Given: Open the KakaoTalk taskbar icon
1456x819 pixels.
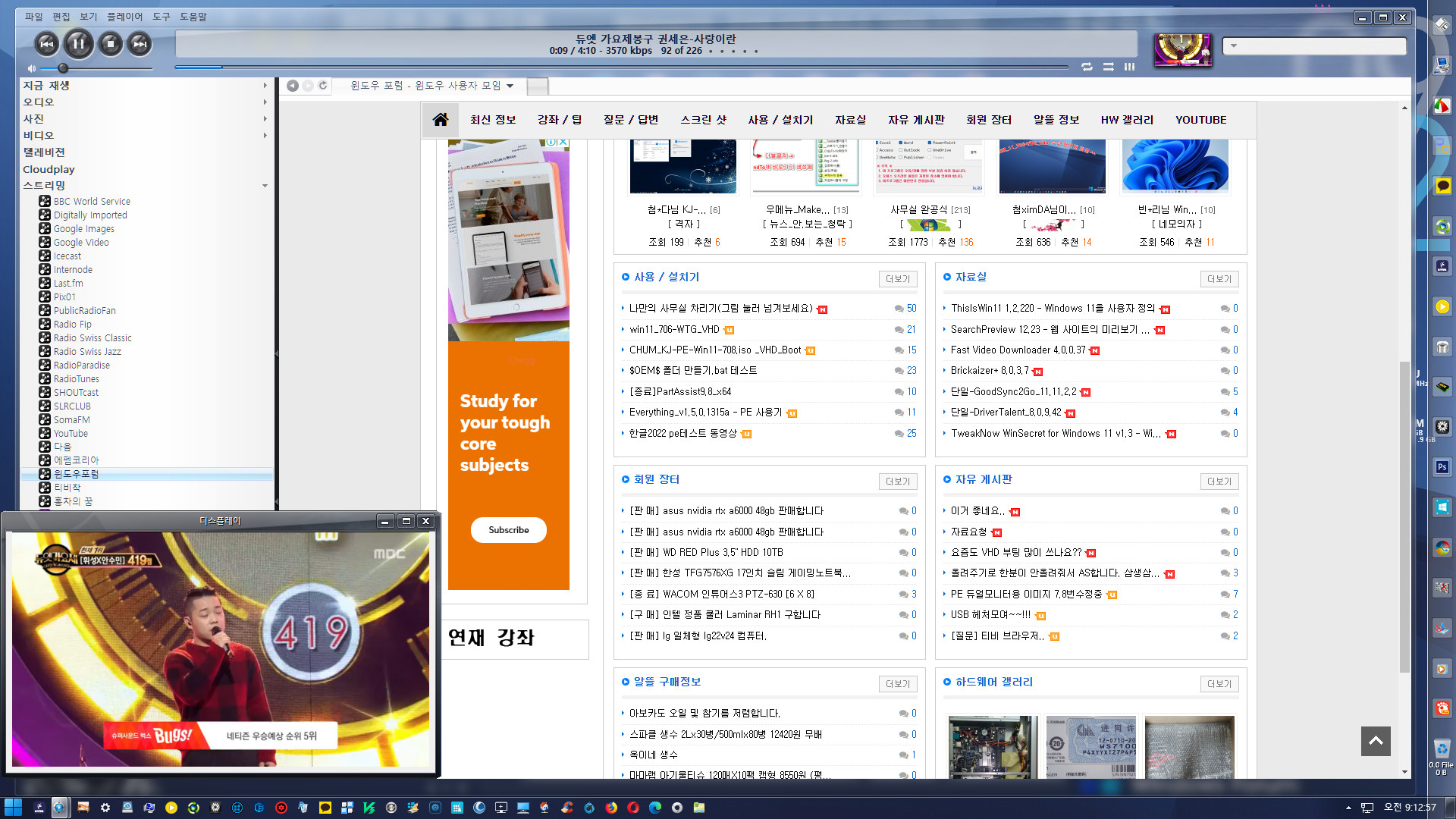Looking at the screenshot, I should [x=325, y=808].
